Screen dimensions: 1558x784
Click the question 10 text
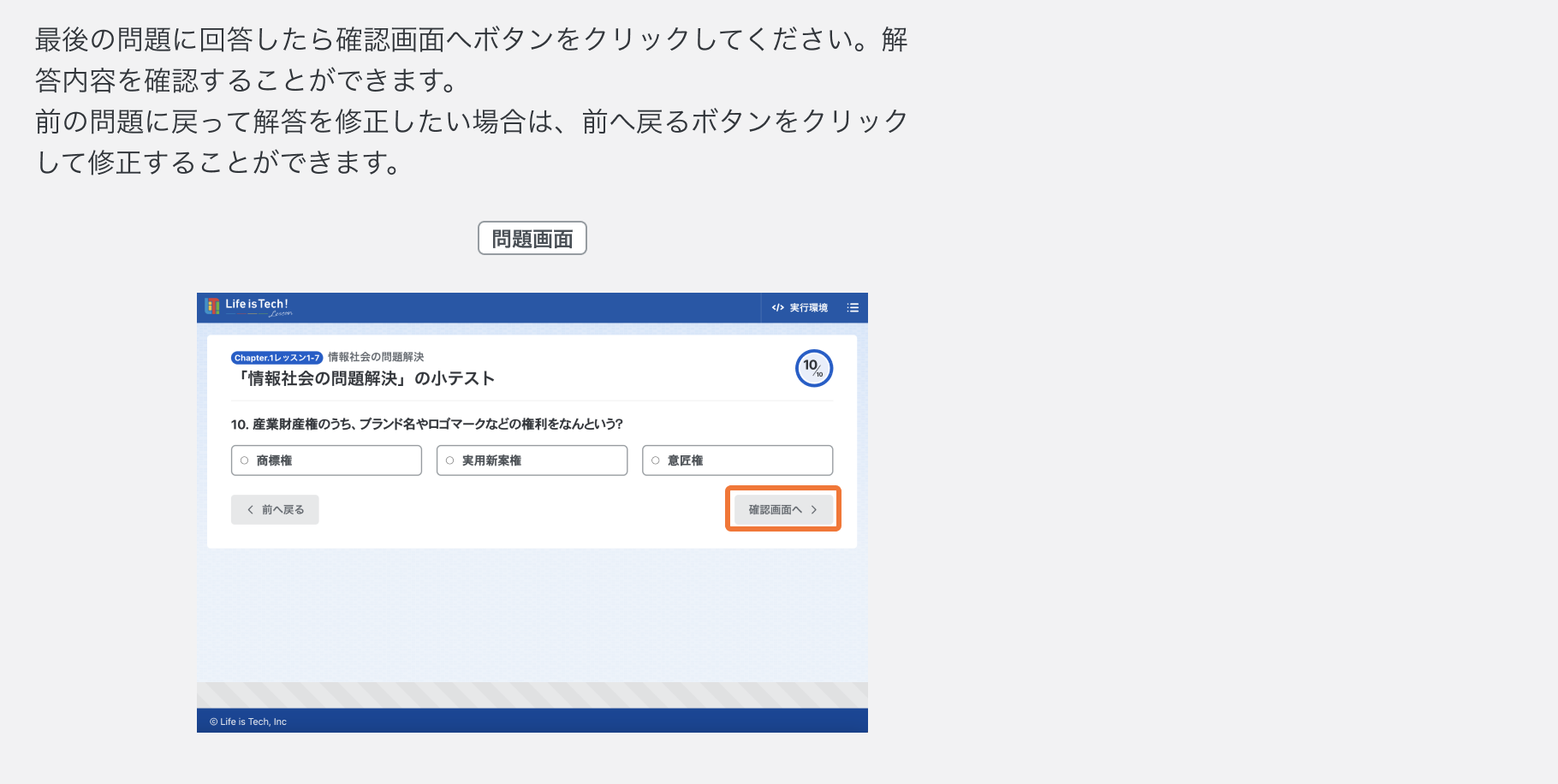coord(427,424)
